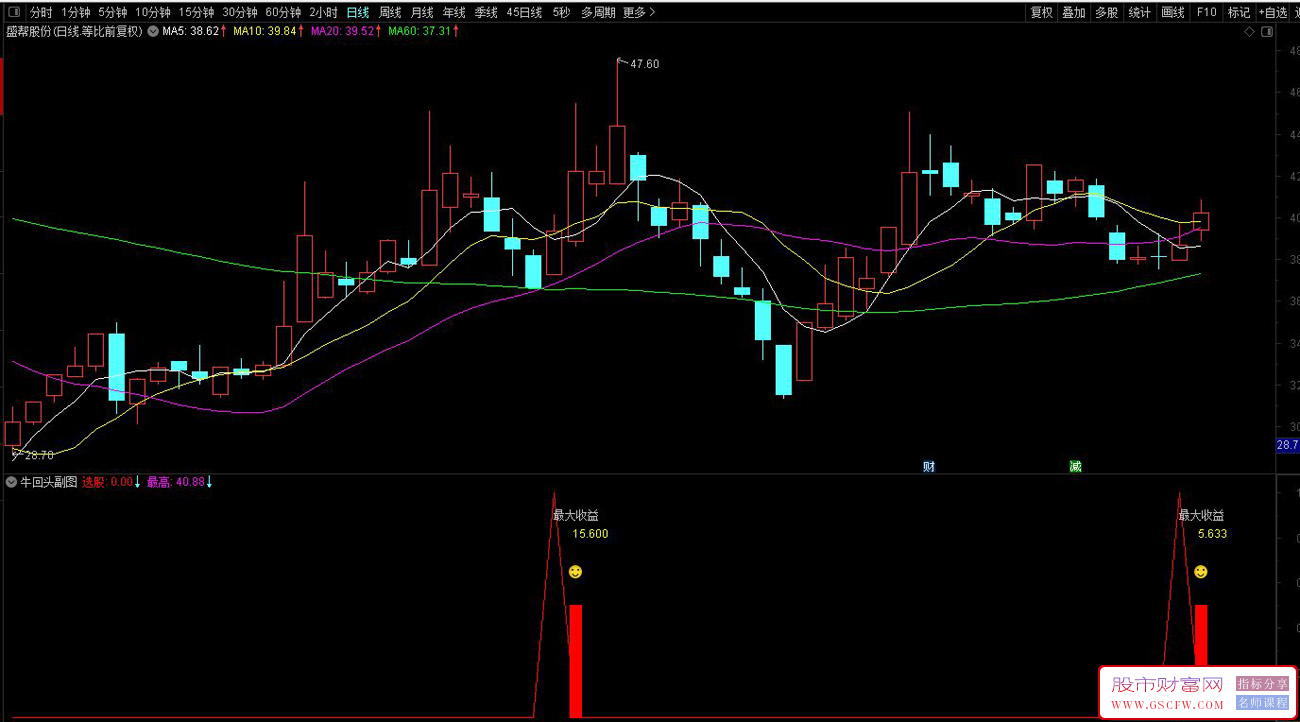Click the MA10: 39.84 label
Image resolution: width=1300 pixels, height=722 pixels.
pos(263,32)
